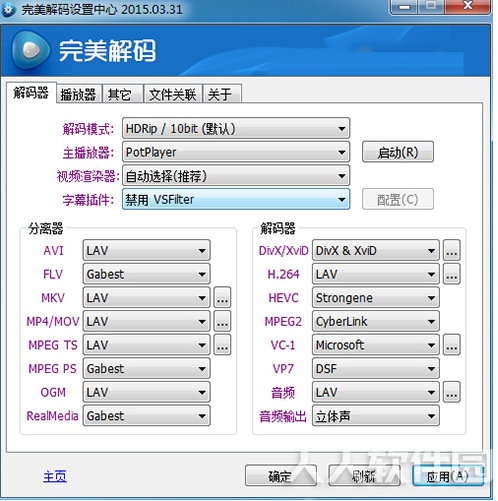
Task: Open the H.264 decoder settings ellipsis button
Action: pos(451,274)
